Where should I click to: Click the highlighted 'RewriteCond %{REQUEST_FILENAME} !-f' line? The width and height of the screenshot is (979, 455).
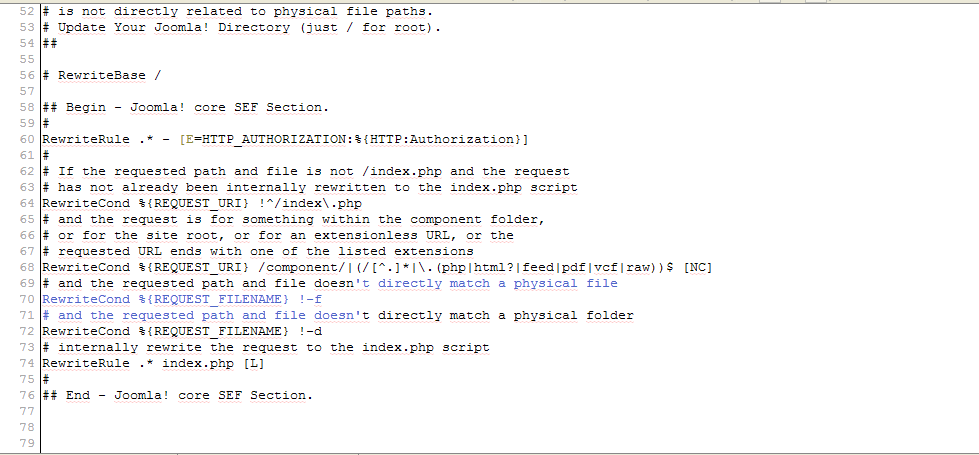tap(182, 300)
